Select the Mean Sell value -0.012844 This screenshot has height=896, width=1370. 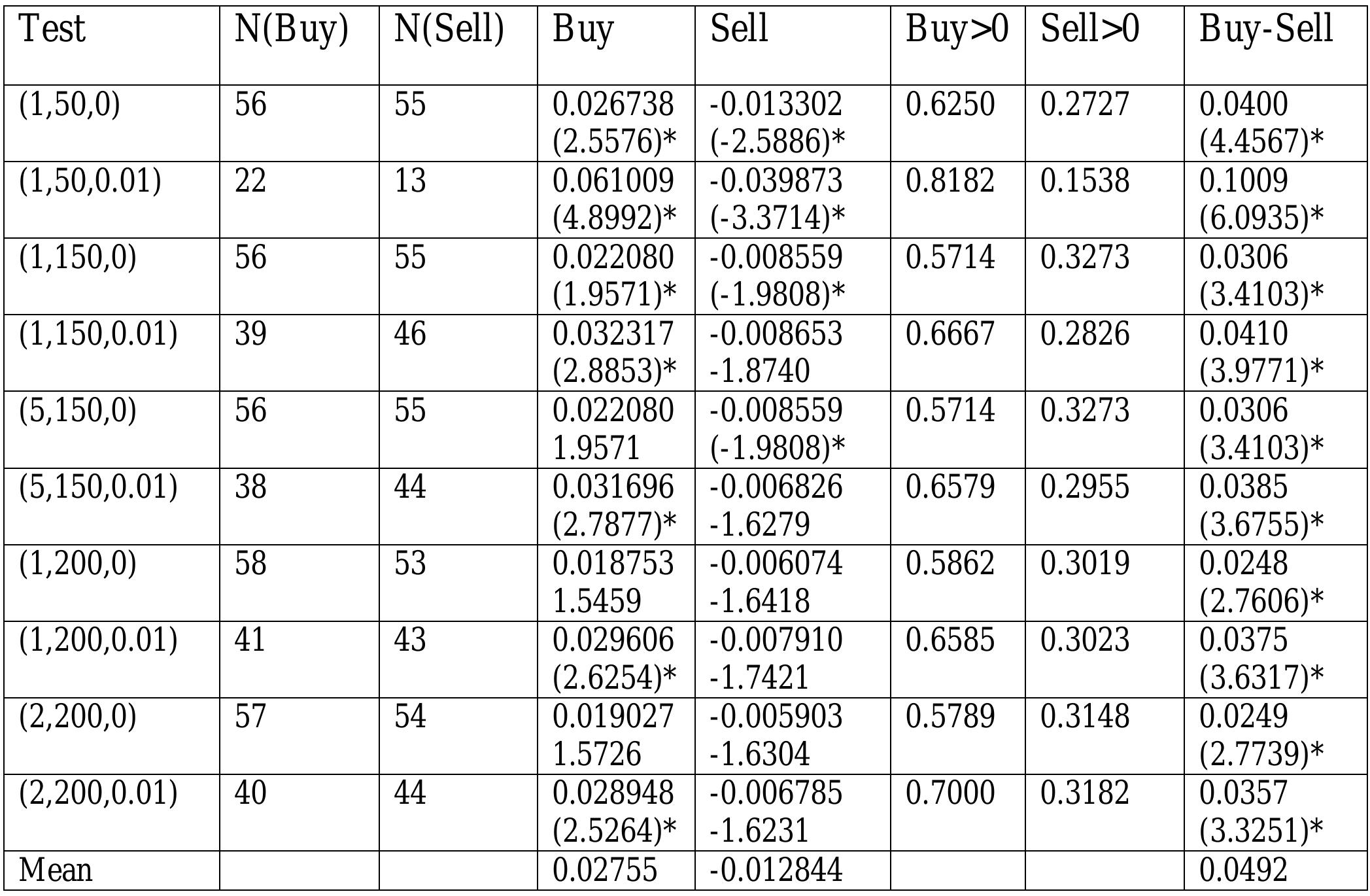776,870
